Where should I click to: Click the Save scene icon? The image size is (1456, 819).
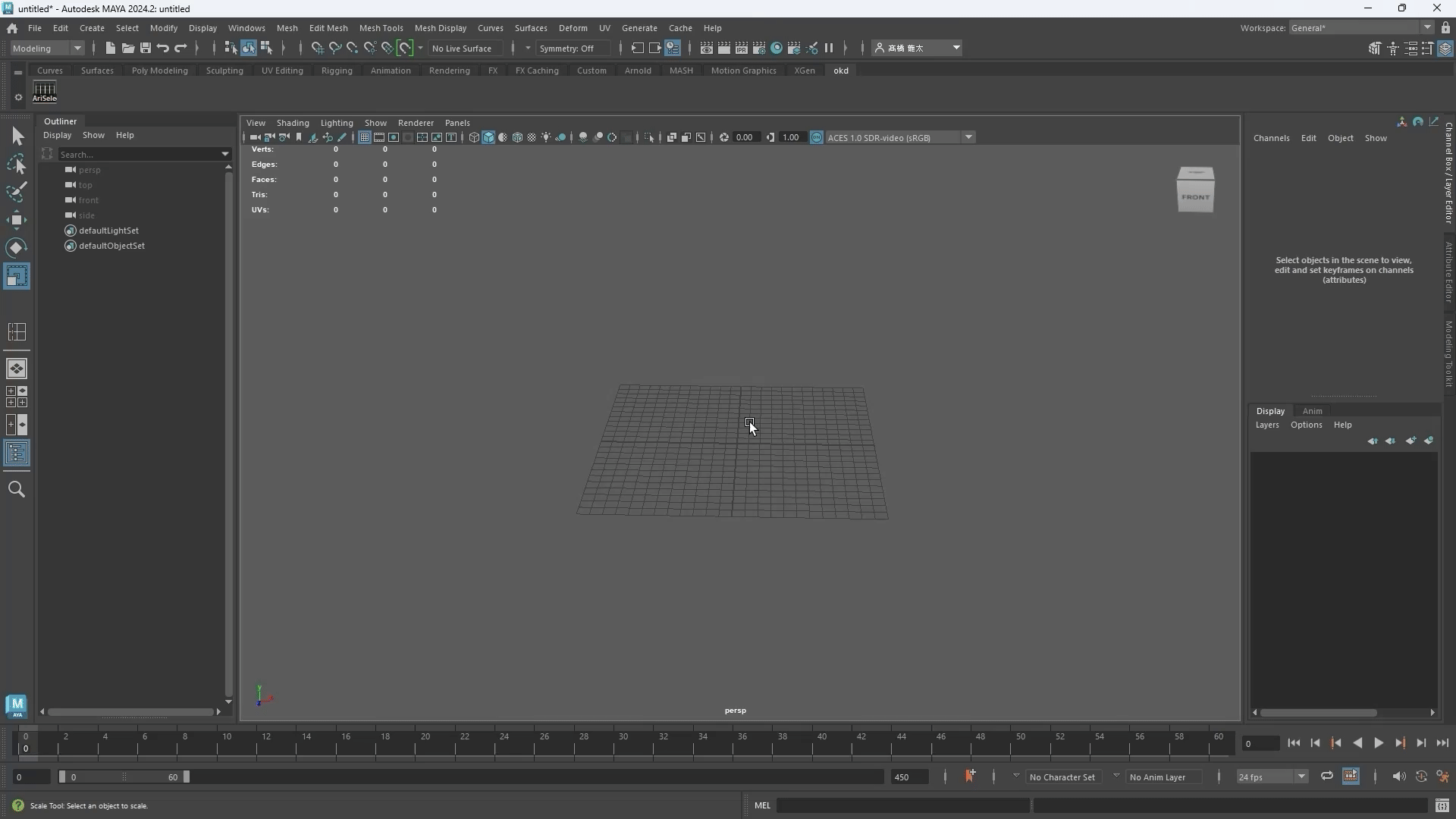click(145, 48)
